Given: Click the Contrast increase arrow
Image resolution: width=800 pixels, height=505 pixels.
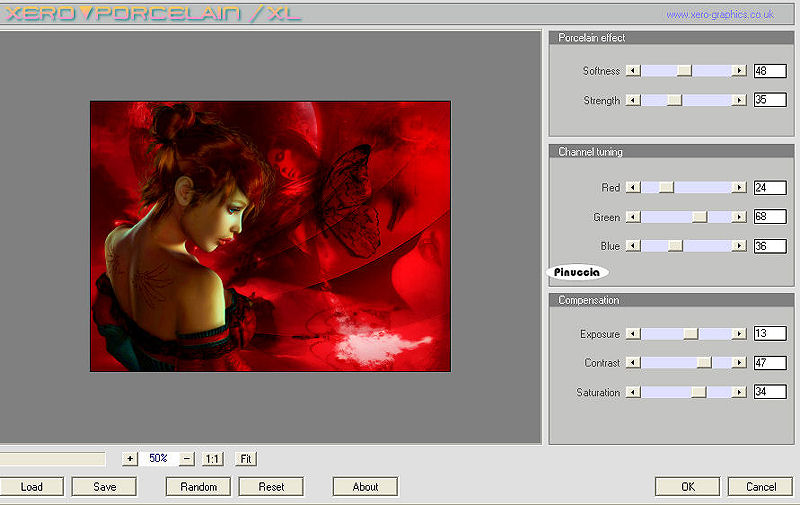Looking at the screenshot, I should coord(739,363).
